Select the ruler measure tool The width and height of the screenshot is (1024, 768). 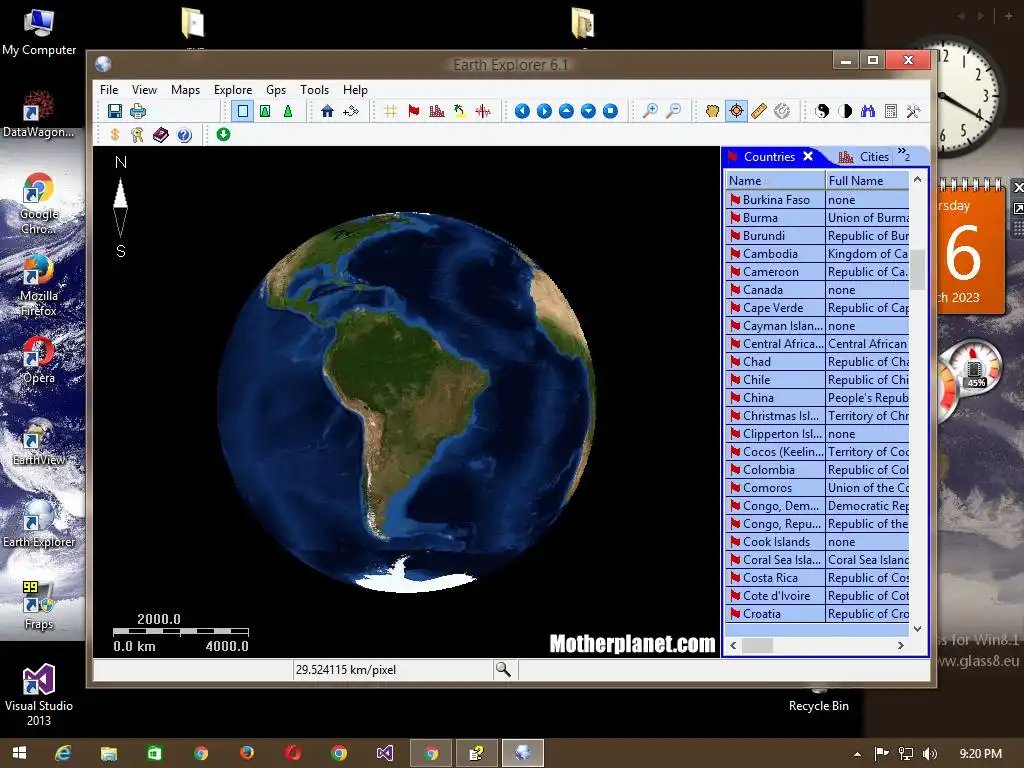(759, 111)
